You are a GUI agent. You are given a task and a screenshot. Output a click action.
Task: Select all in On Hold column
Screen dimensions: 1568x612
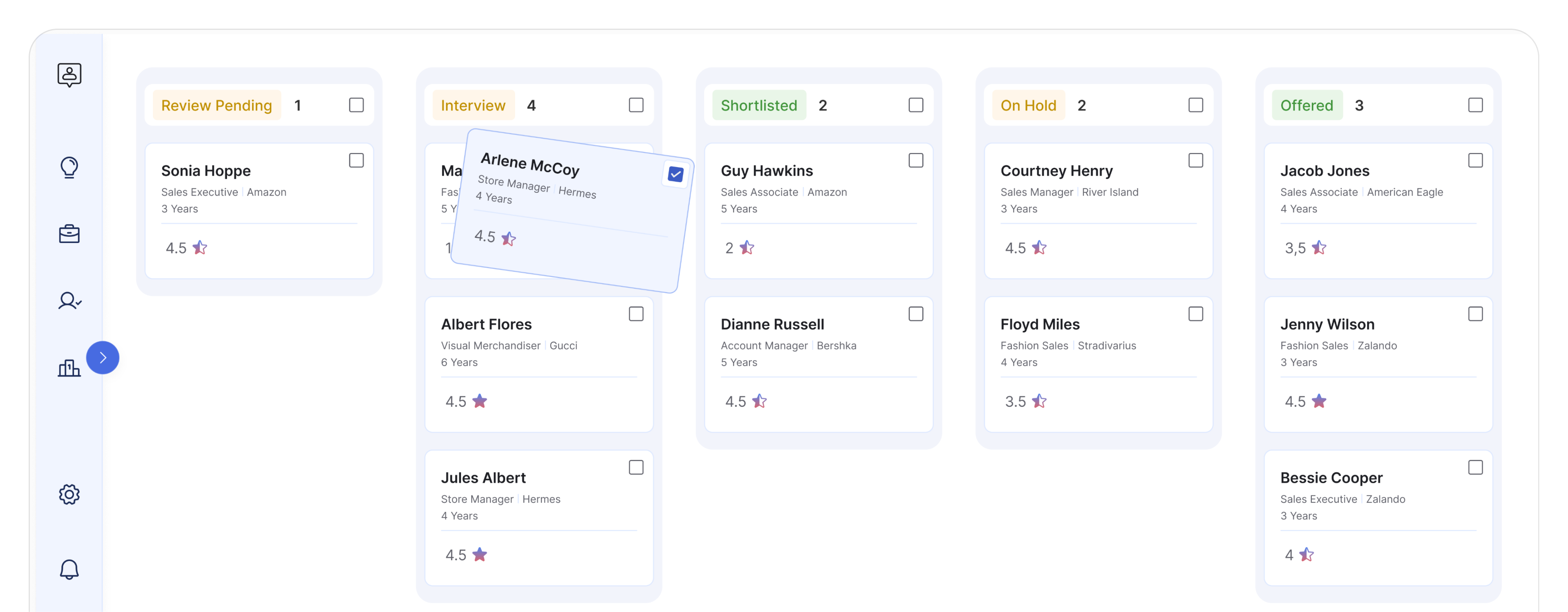[1196, 105]
